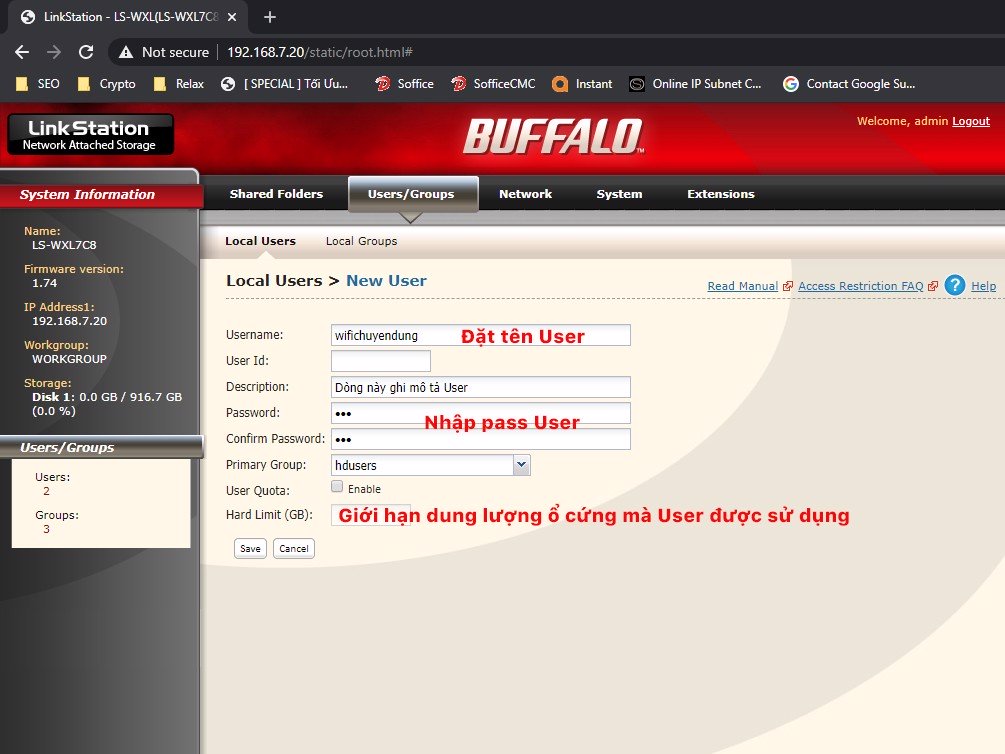
Task: Click the New User breadcrumb heading
Action: click(386, 281)
